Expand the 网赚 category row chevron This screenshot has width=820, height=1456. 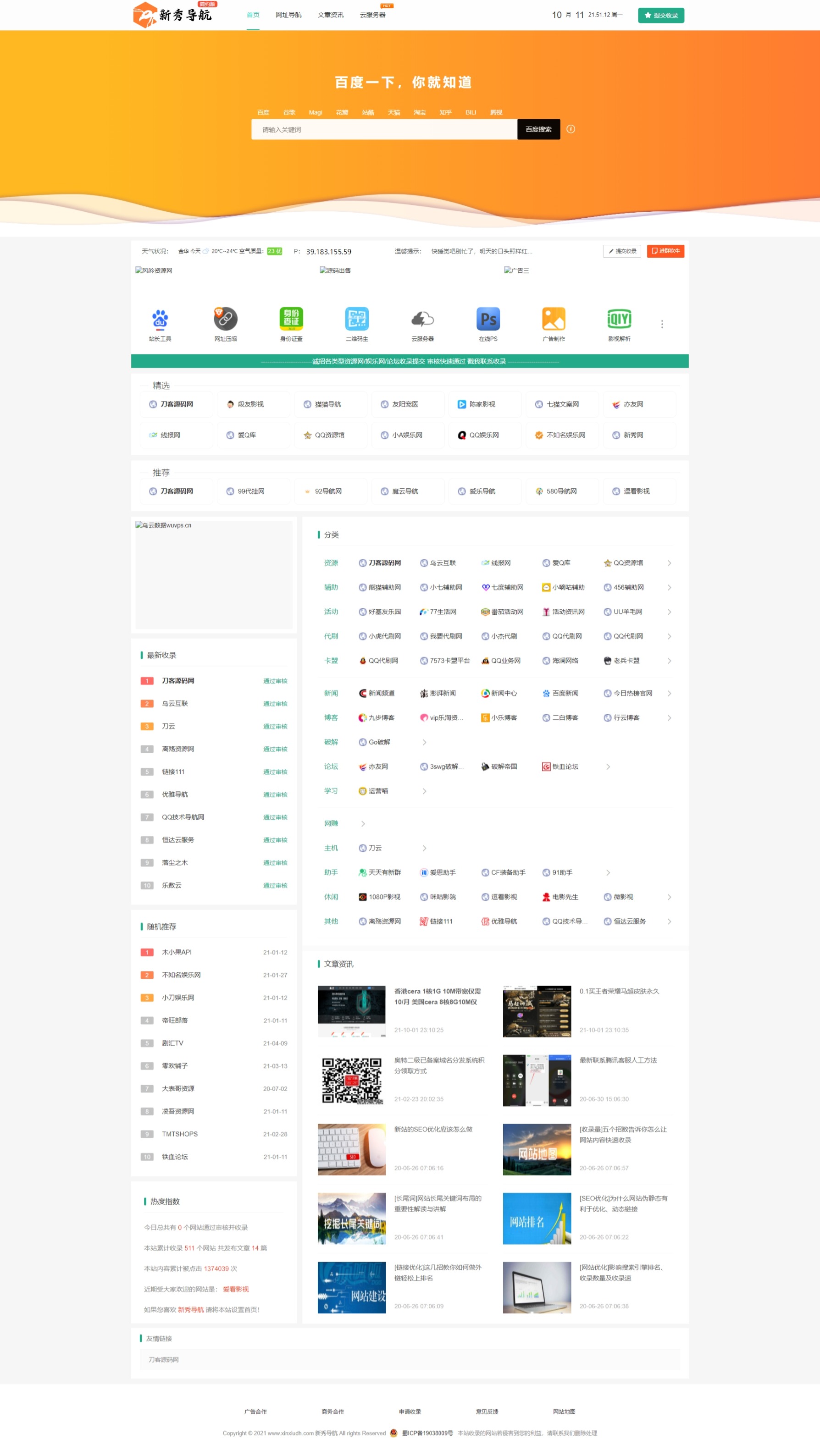[x=363, y=823]
